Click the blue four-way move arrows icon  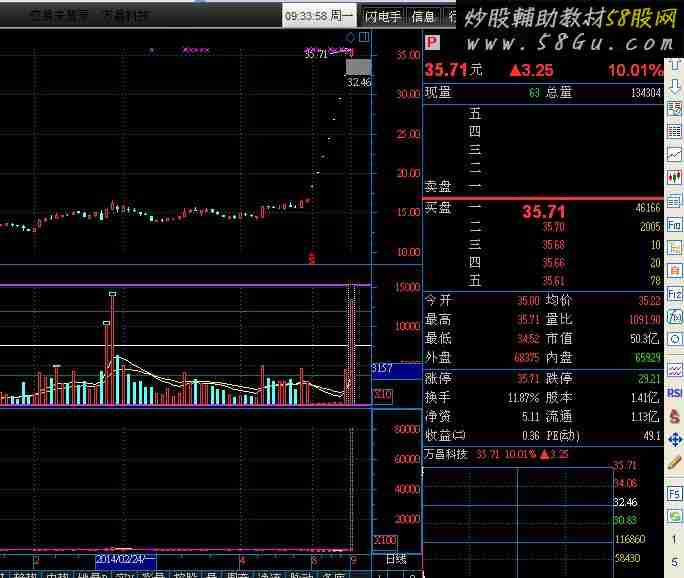point(675,439)
